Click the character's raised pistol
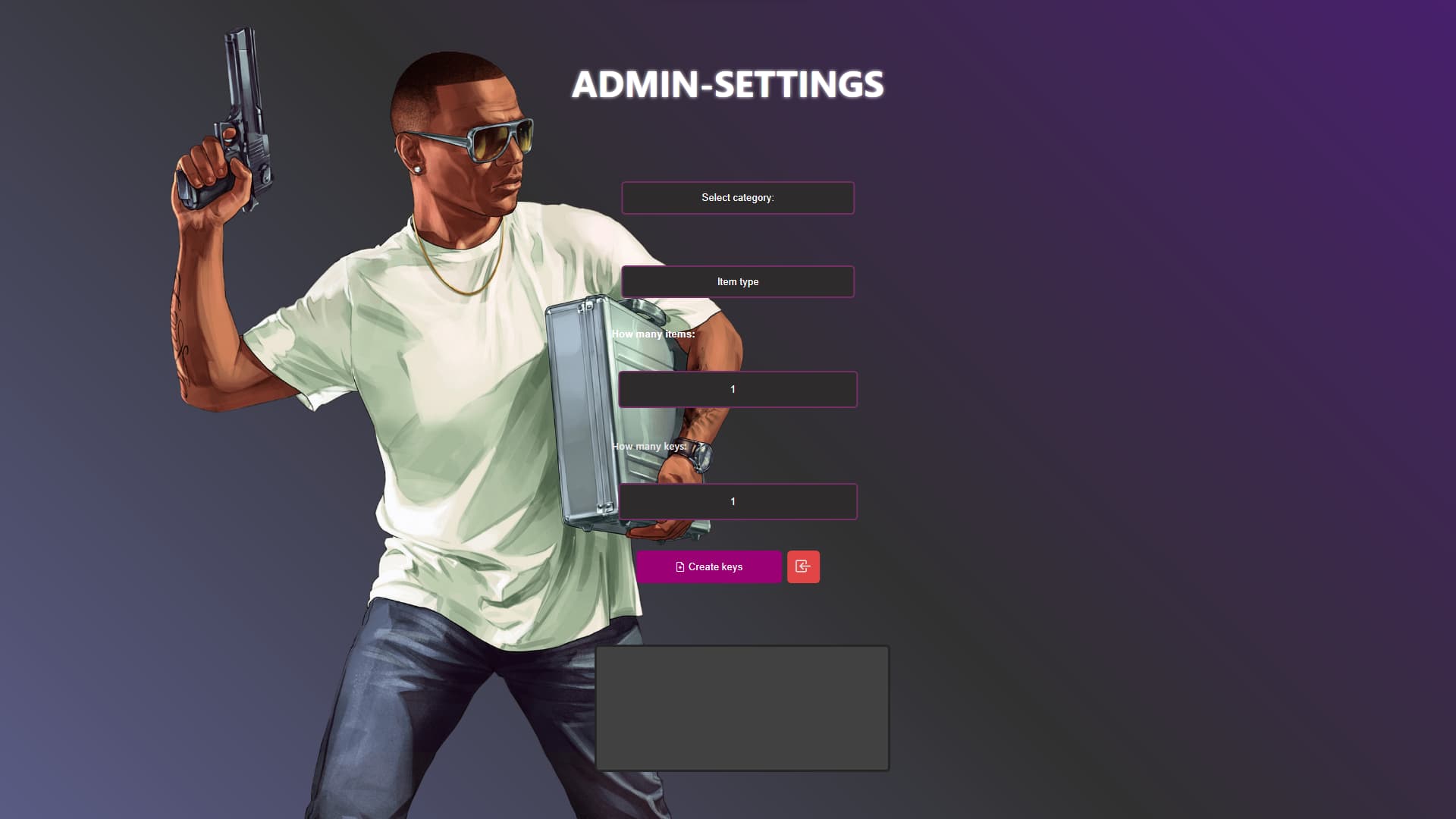The image size is (1456, 819). [234, 121]
